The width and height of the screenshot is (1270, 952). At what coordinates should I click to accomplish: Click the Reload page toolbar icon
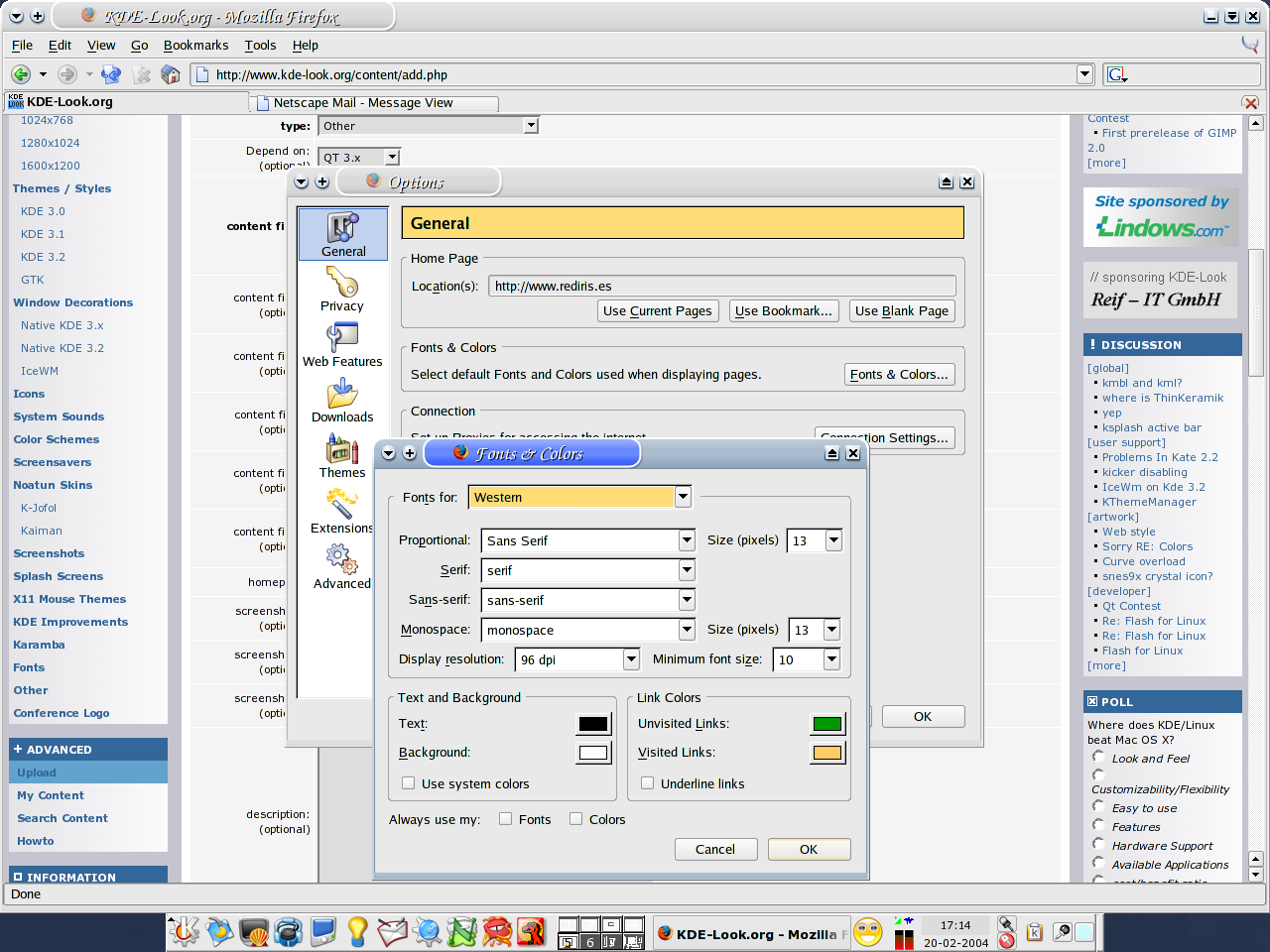(111, 74)
